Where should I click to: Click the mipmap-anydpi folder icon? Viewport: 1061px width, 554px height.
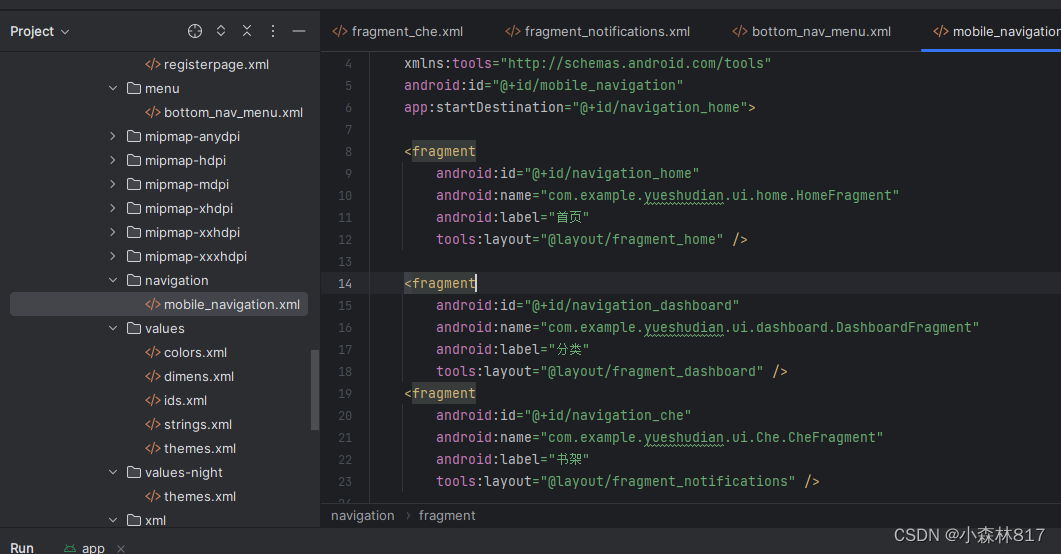(x=134, y=136)
